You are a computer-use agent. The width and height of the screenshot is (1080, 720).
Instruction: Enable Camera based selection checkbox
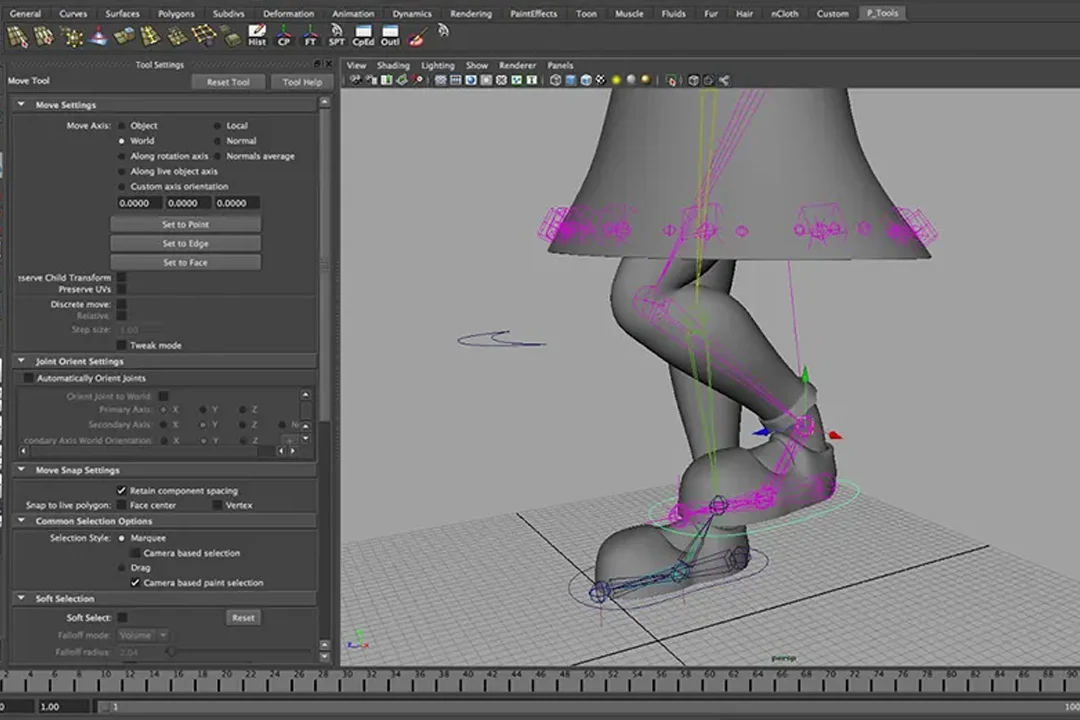click(x=135, y=553)
